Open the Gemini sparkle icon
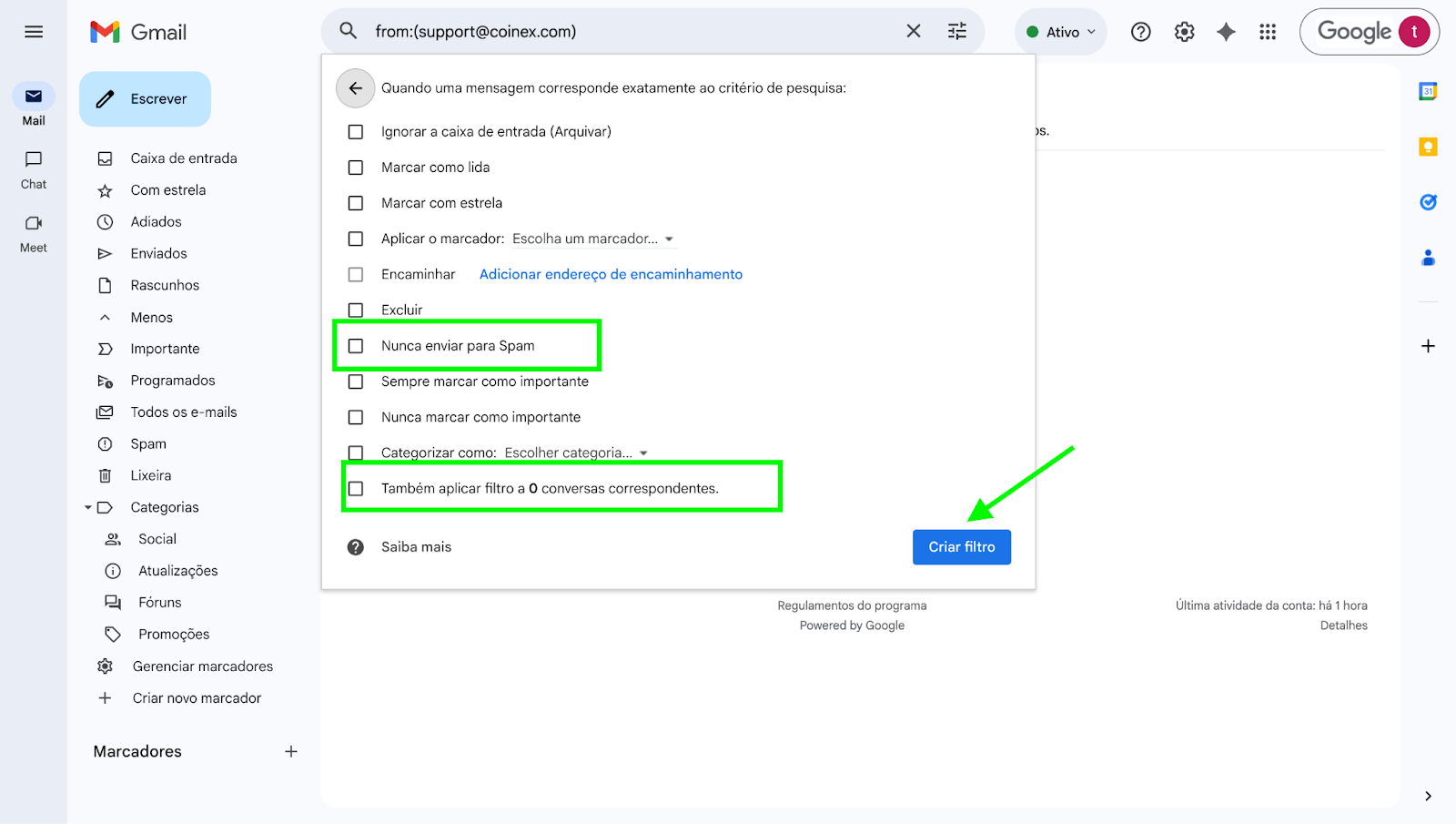 click(x=1226, y=32)
